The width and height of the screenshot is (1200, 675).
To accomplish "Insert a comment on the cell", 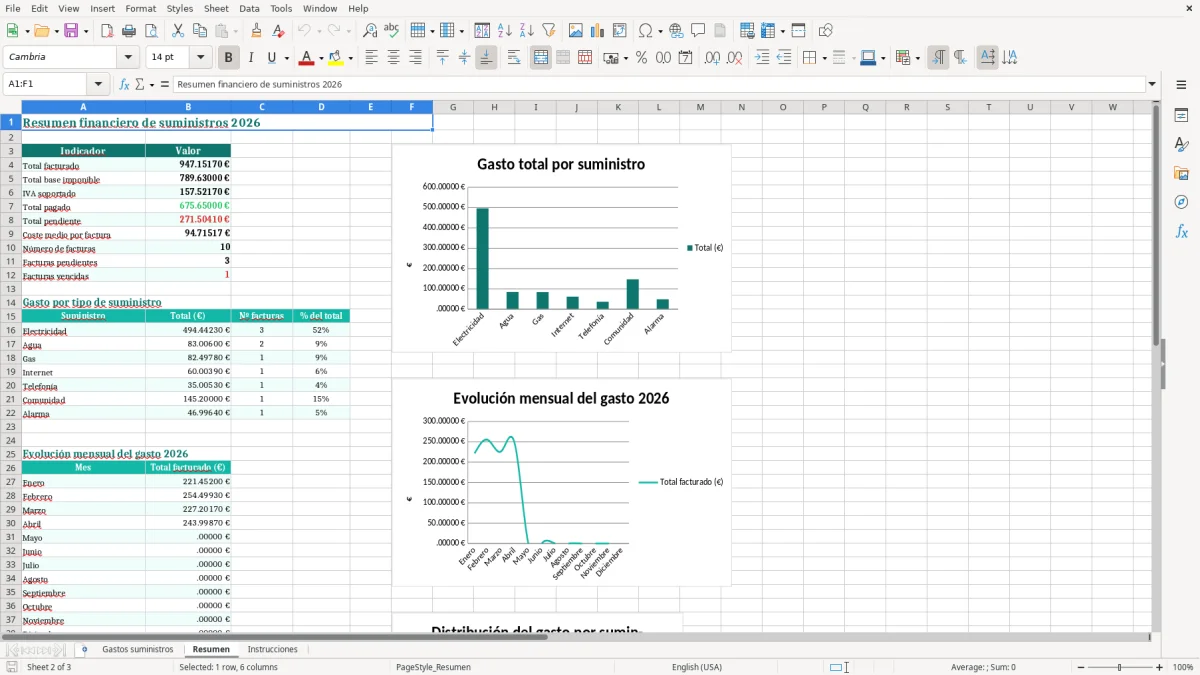I will (698, 31).
